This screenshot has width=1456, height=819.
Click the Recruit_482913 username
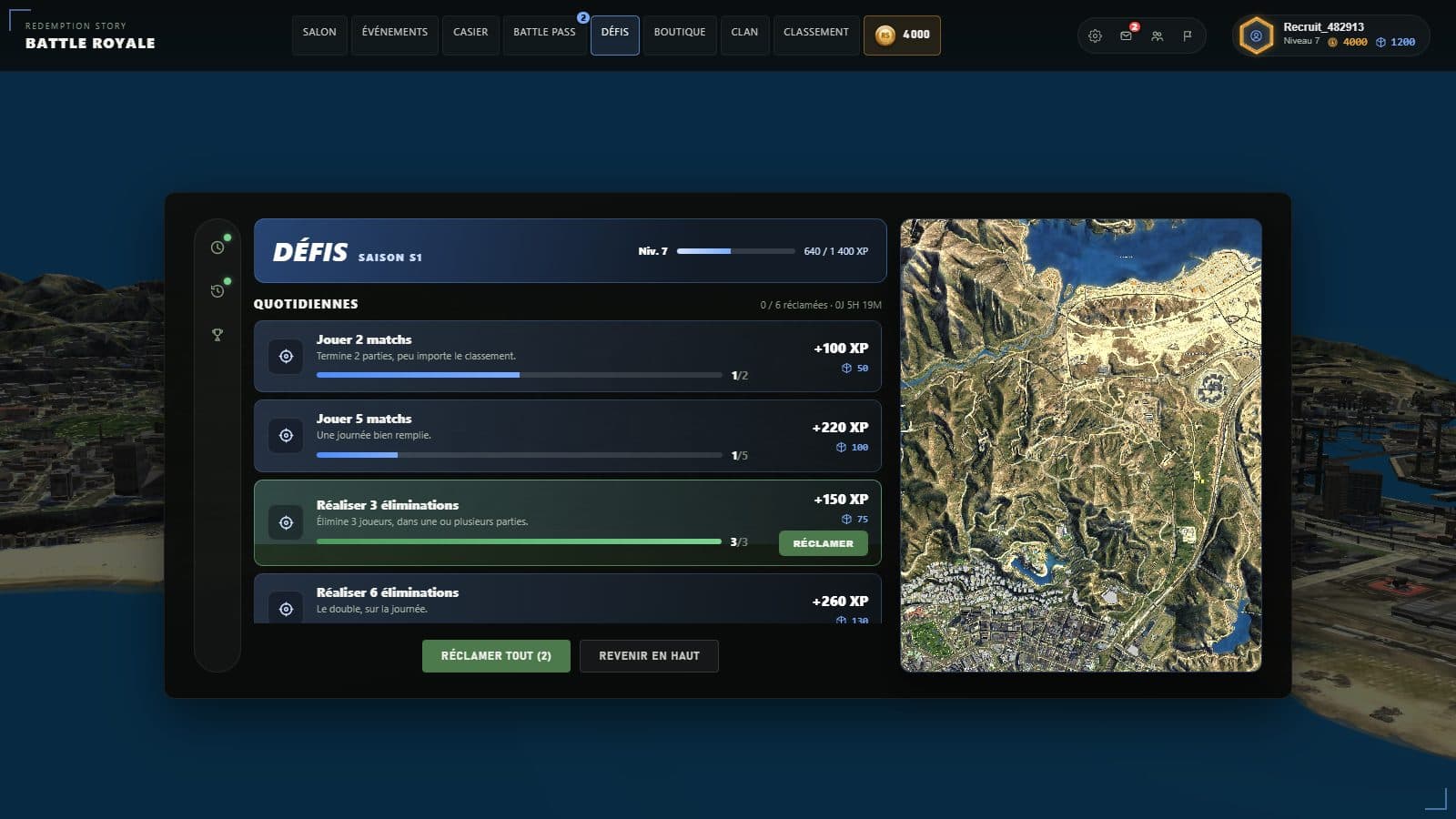click(1323, 27)
